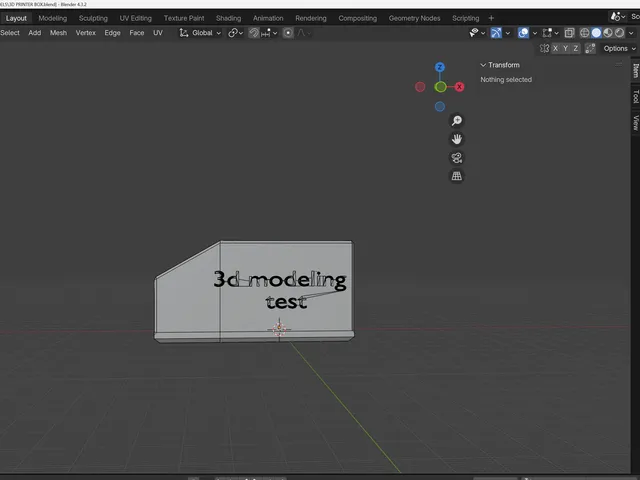
Task: Select material preview viewport shading
Action: click(x=608, y=33)
